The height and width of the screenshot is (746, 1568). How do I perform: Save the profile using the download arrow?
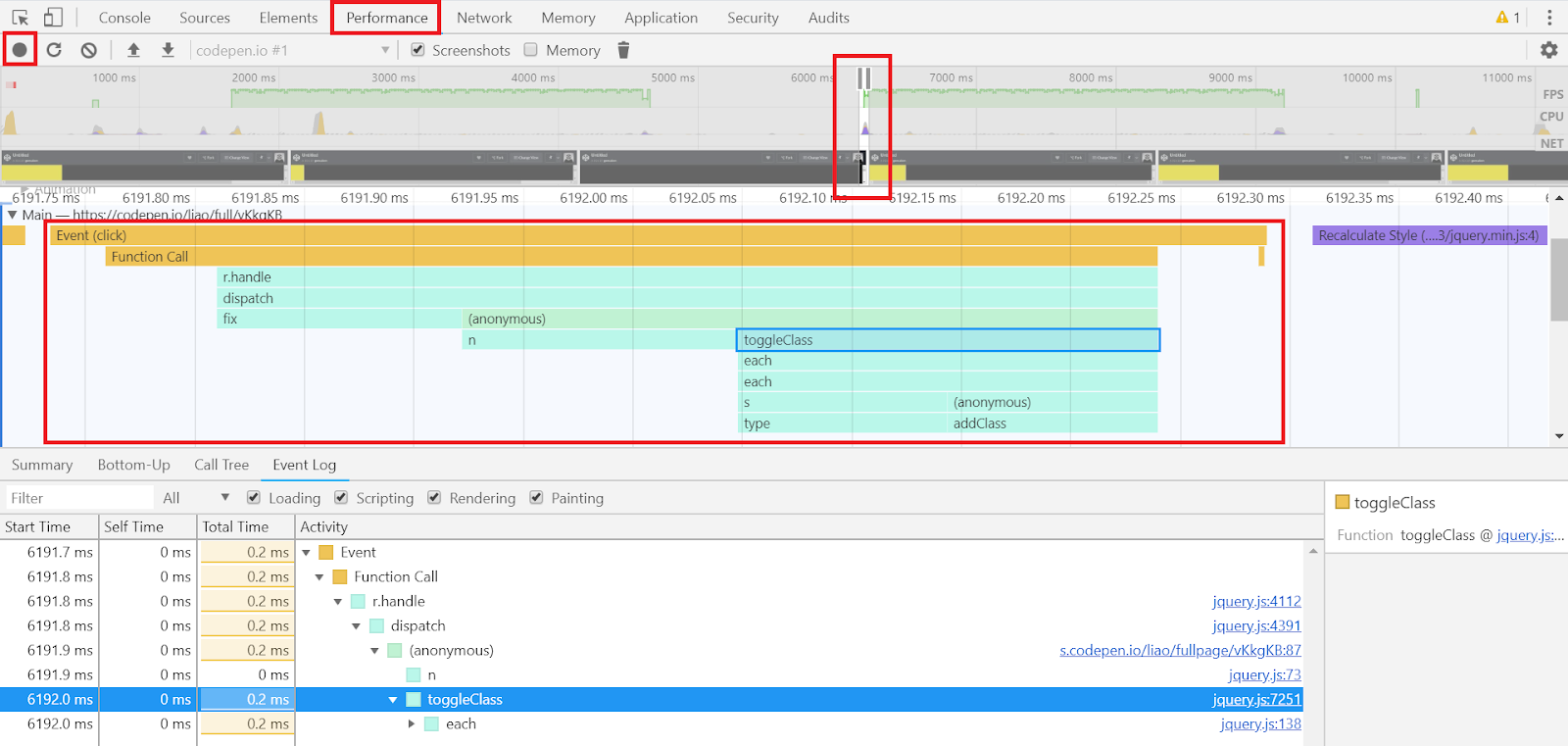(x=168, y=50)
